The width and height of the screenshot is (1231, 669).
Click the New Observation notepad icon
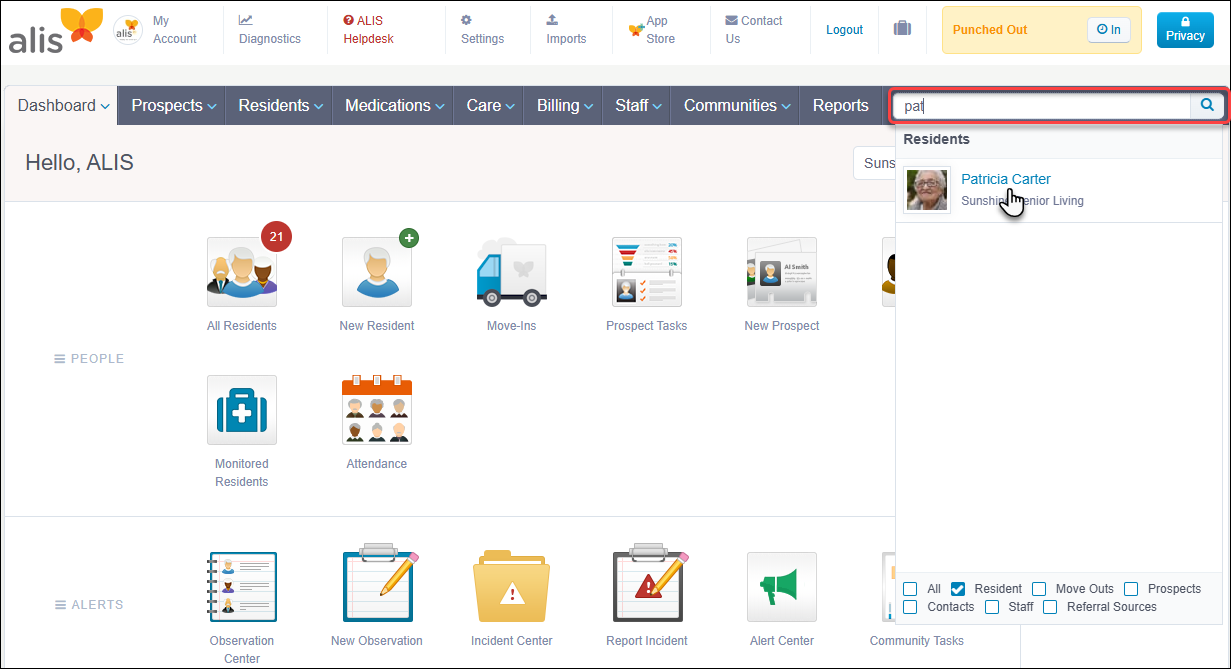[376, 586]
